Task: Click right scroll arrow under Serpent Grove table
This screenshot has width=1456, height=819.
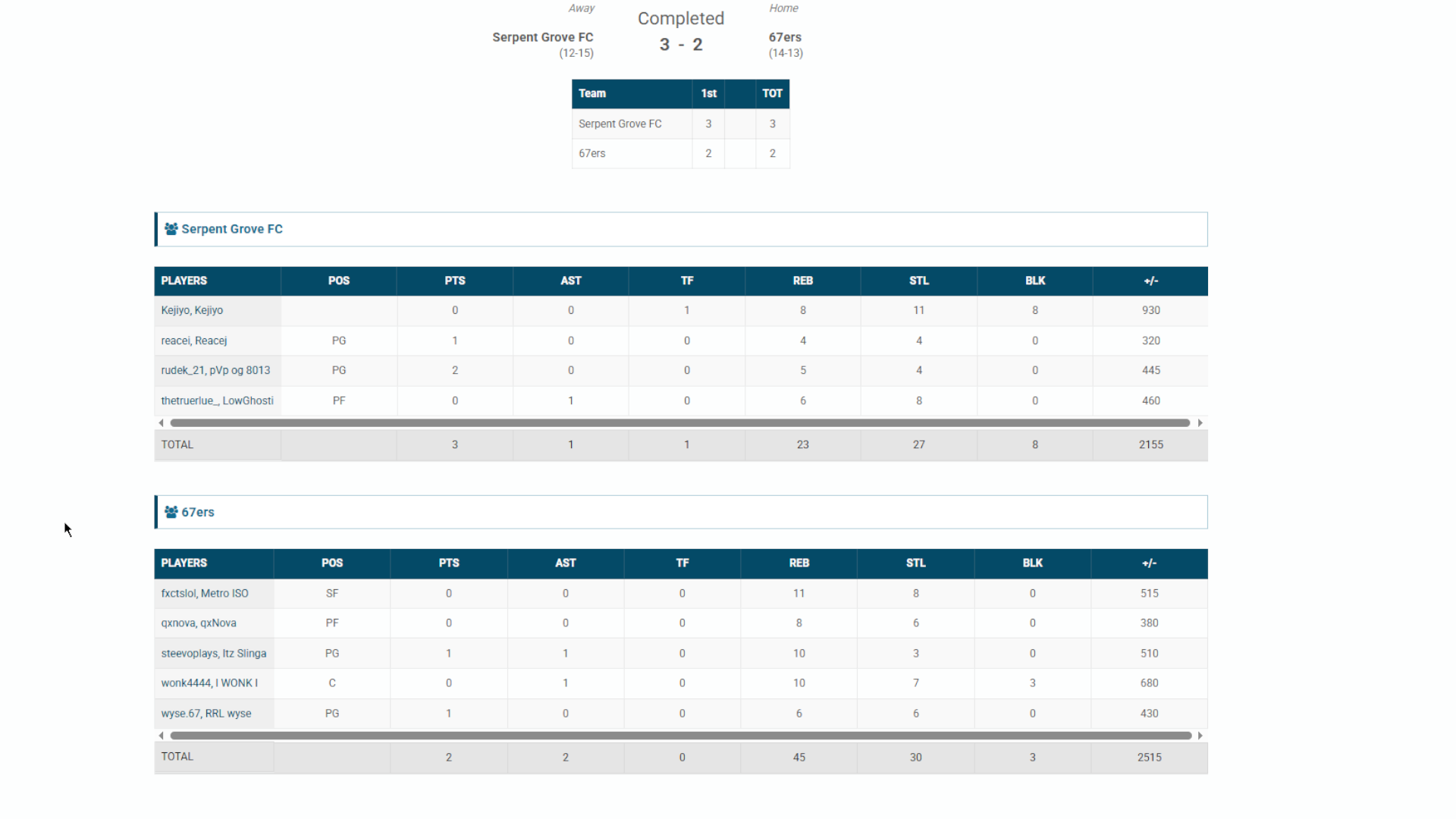Action: (1200, 423)
